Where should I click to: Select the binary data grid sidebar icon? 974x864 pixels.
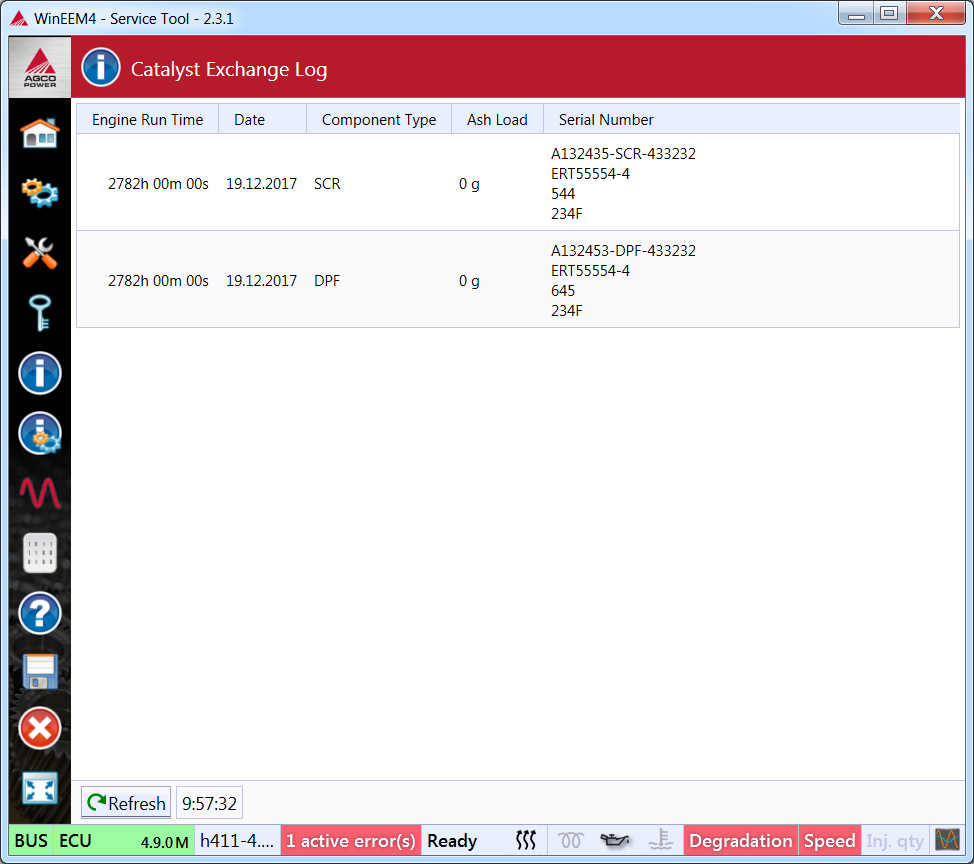point(40,553)
